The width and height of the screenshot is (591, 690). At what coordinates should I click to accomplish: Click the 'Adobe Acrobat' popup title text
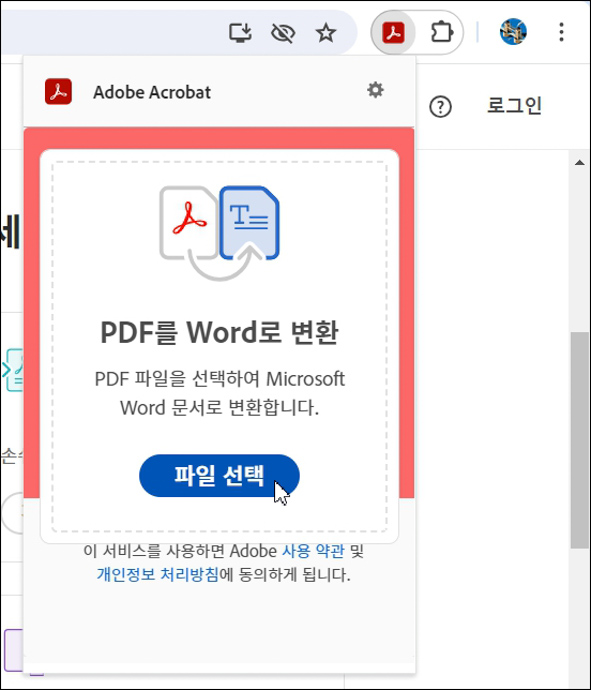coord(152,92)
